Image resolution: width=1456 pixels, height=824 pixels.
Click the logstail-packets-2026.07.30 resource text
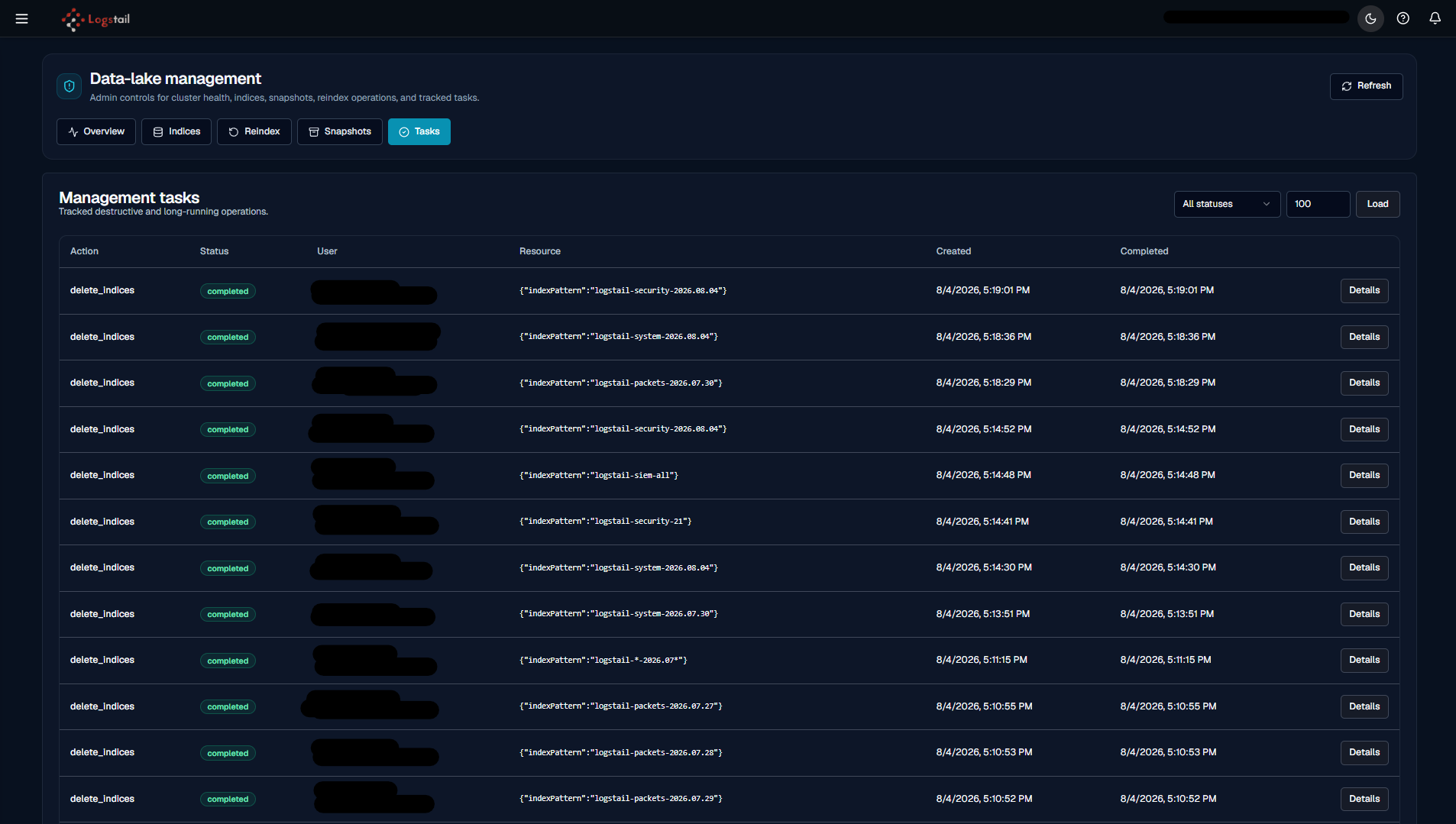click(621, 383)
